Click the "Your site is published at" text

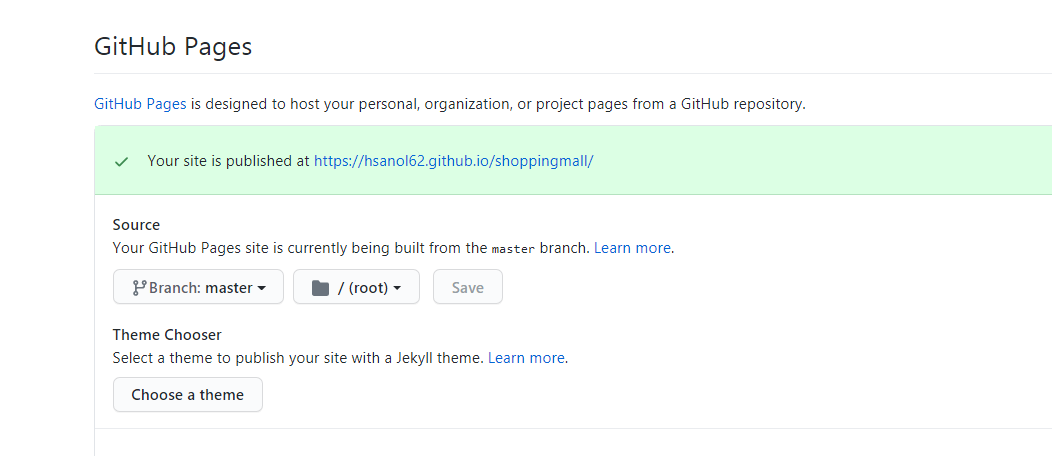pyautogui.click(x=228, y=161)
